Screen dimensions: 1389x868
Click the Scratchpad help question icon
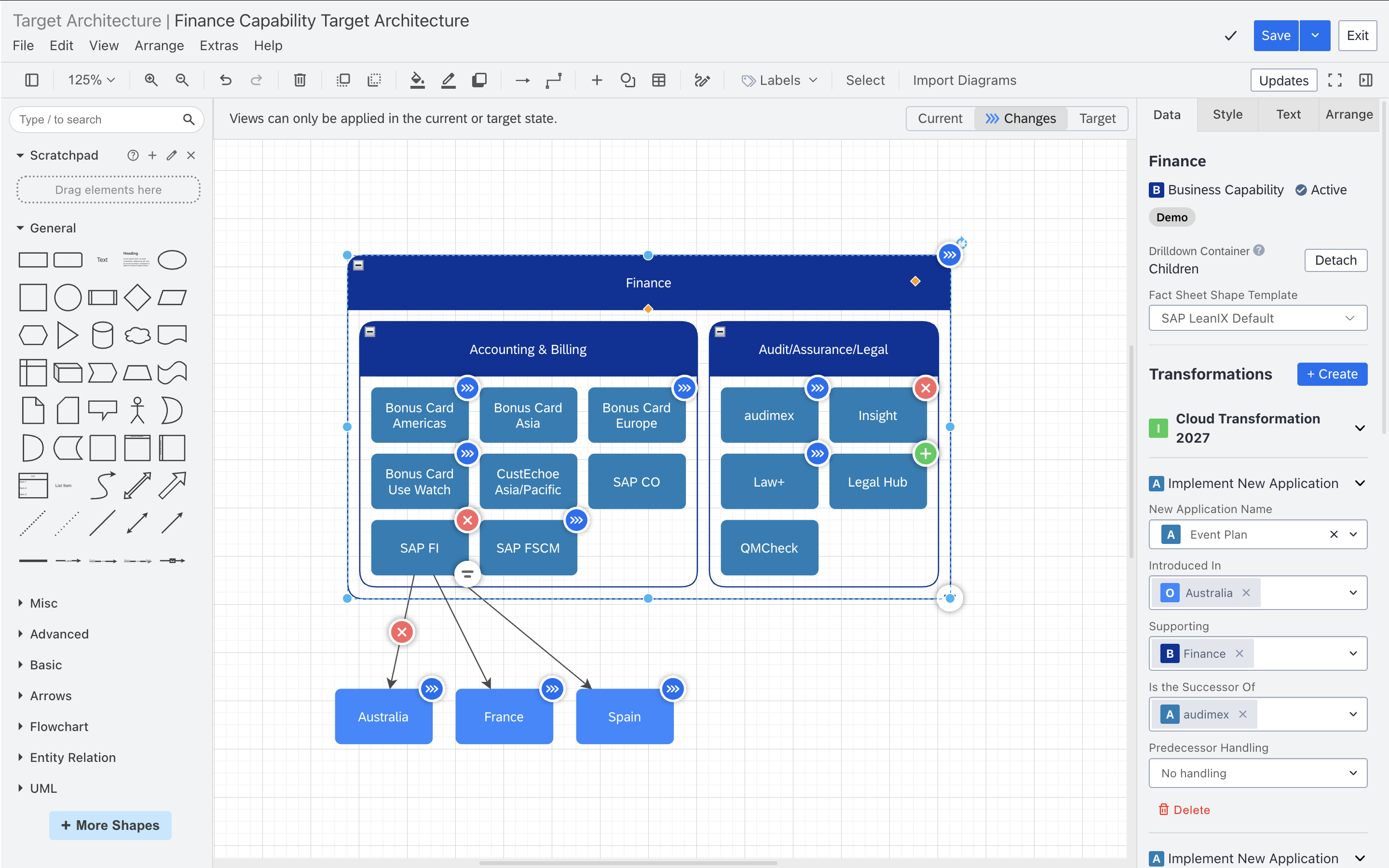[133, 155]
